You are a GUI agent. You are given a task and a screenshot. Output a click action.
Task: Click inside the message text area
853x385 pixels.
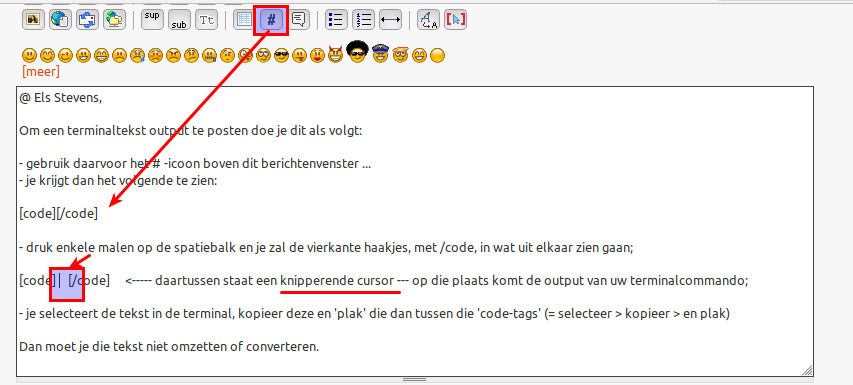[x=415, y=231]
